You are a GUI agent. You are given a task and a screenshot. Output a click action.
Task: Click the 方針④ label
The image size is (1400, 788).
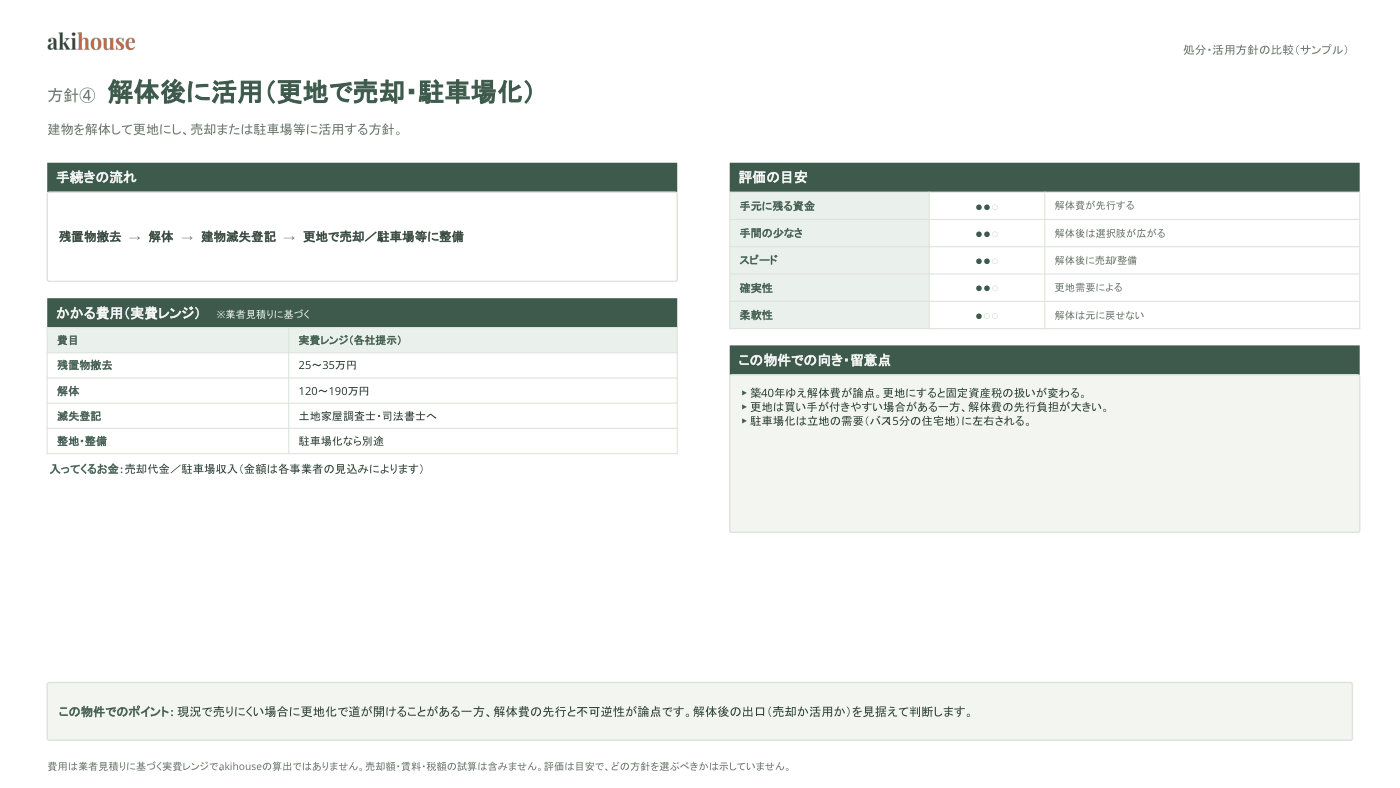click(71, 95)
